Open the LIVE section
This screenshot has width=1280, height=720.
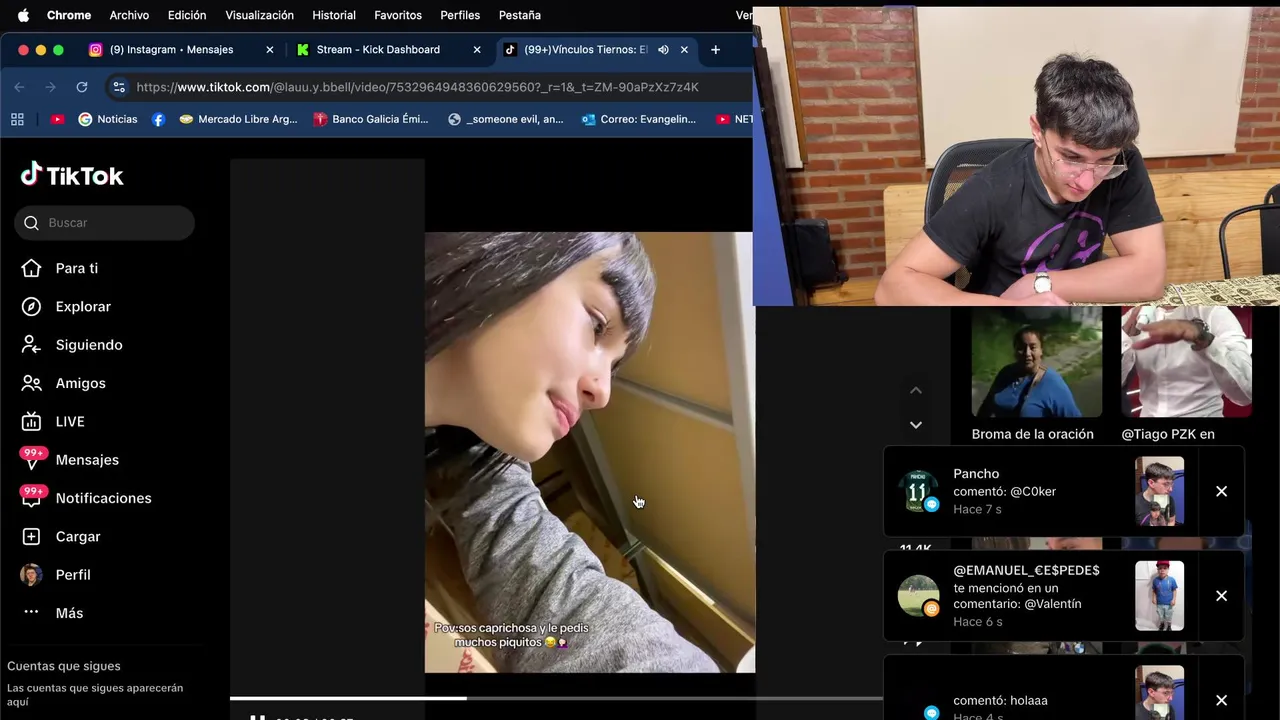(x=53, y=422)
